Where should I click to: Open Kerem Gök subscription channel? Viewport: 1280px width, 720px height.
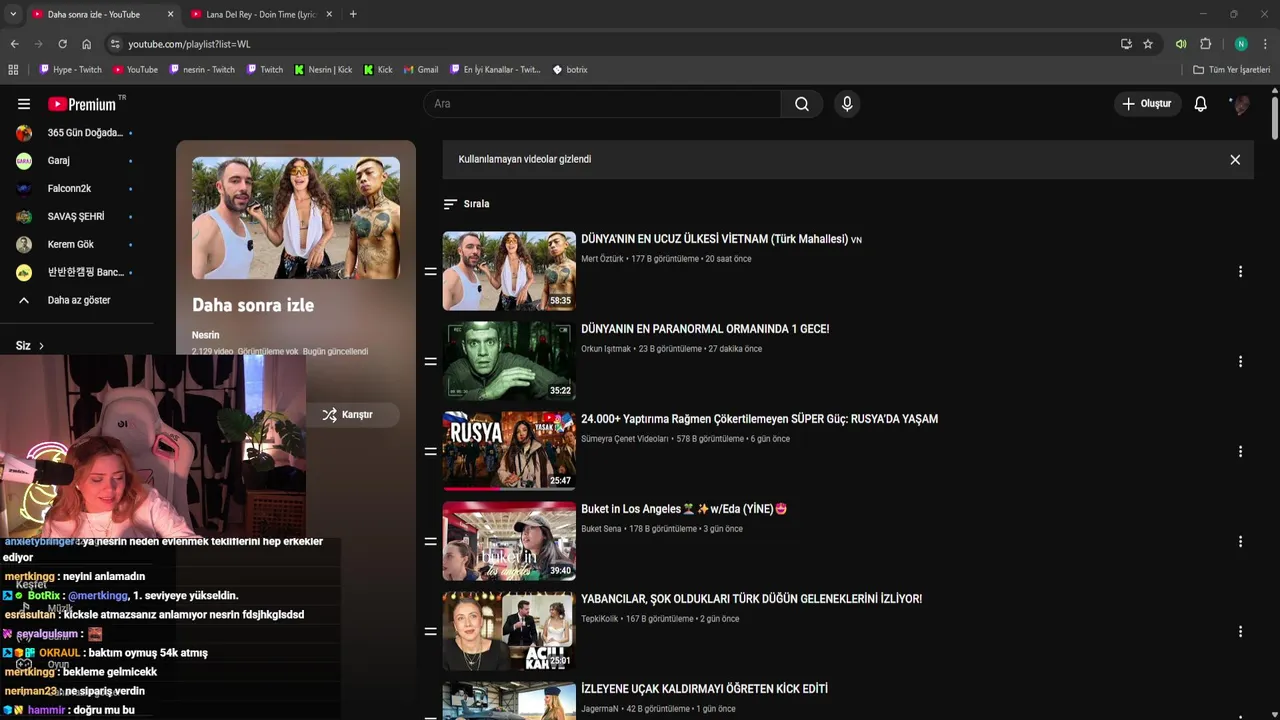pyautogui.click(x=76, y=245)
